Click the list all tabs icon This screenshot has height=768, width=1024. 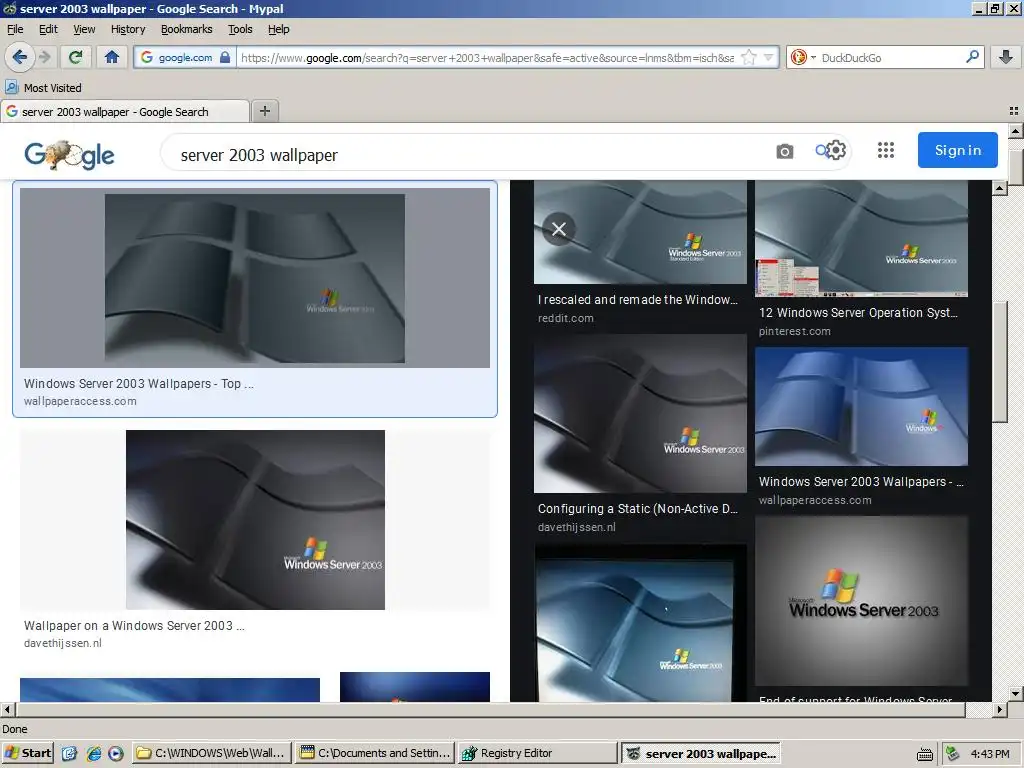coord(1014,111)
